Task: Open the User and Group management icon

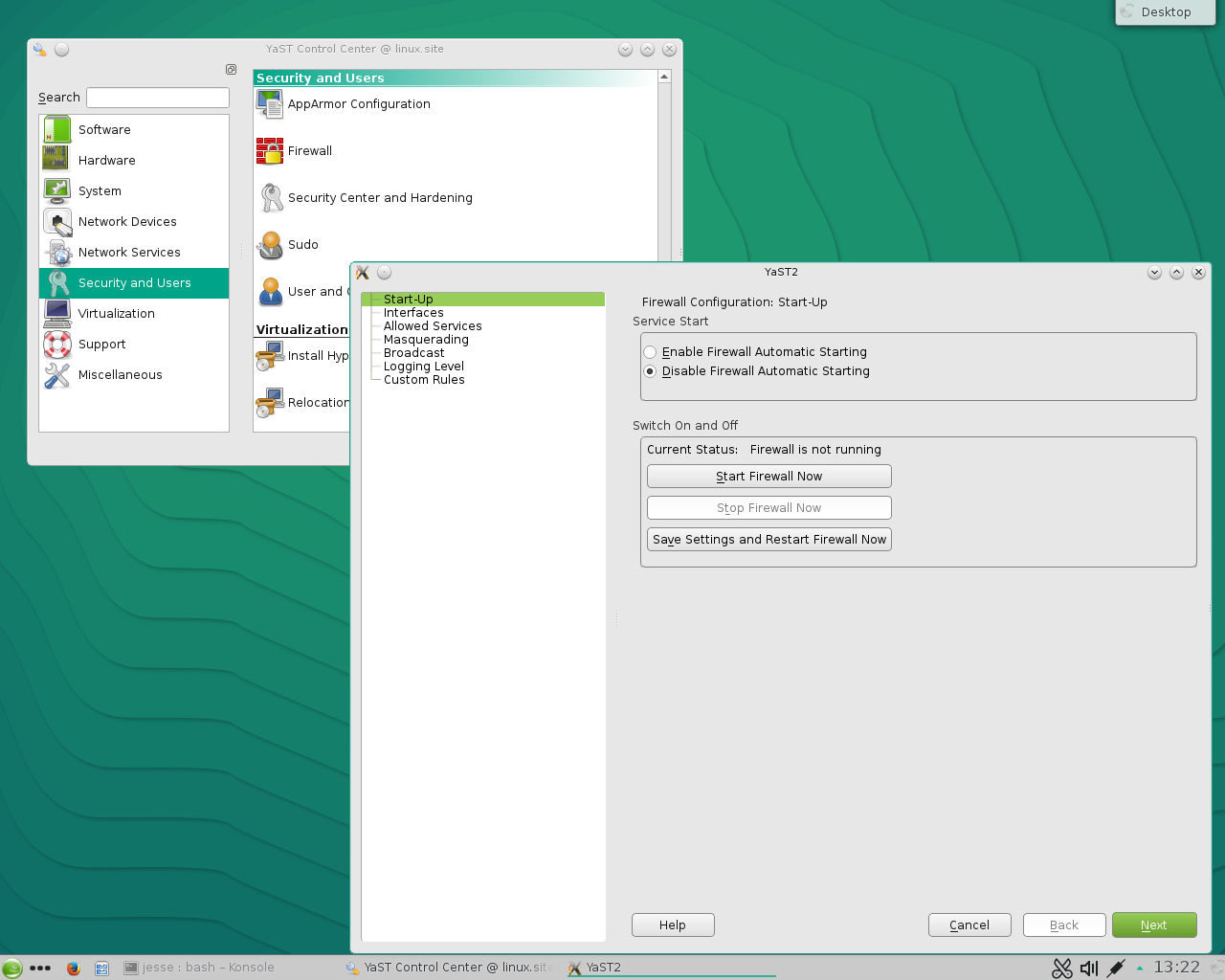Action: coord(271,291)
